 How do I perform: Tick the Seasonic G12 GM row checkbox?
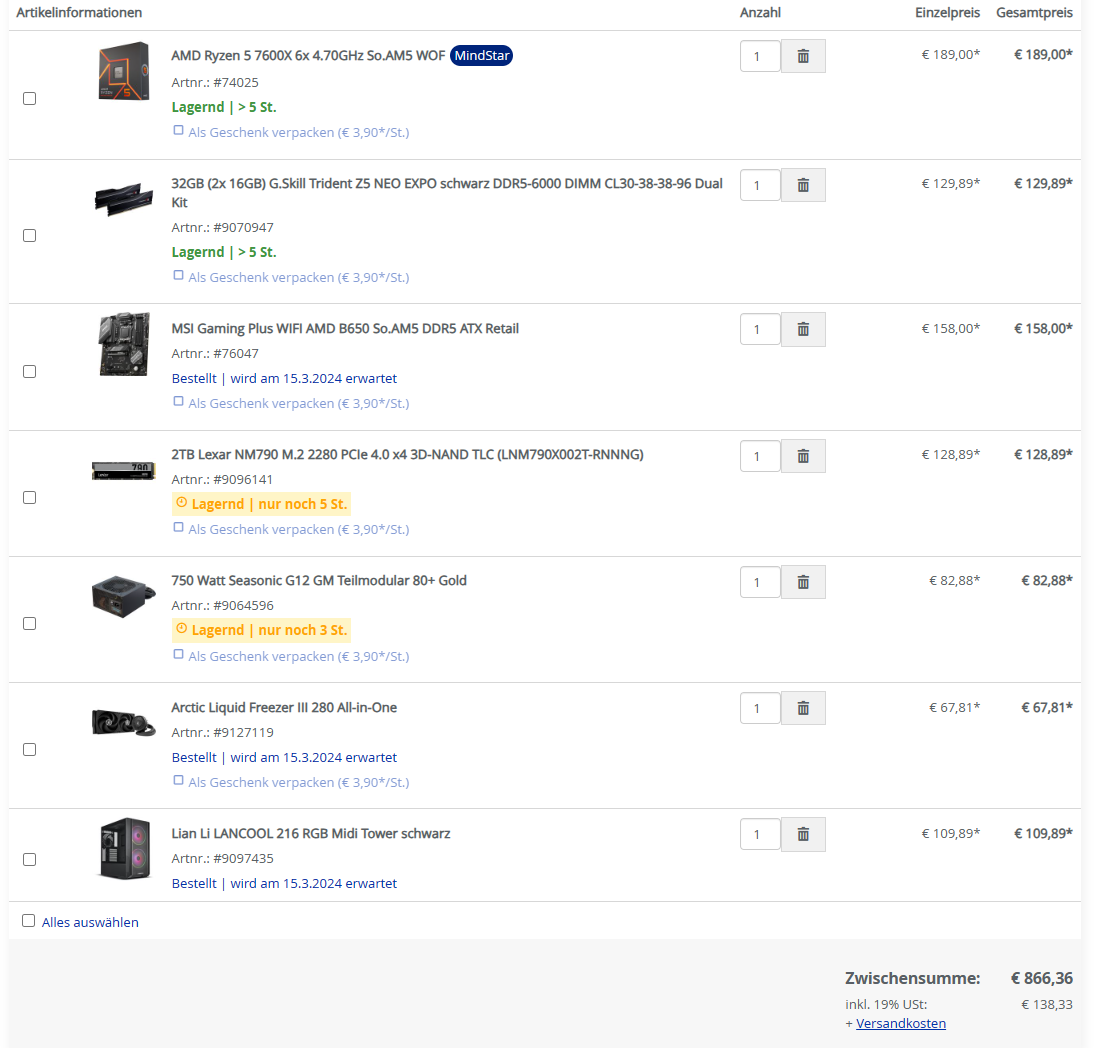click(30, 623)
